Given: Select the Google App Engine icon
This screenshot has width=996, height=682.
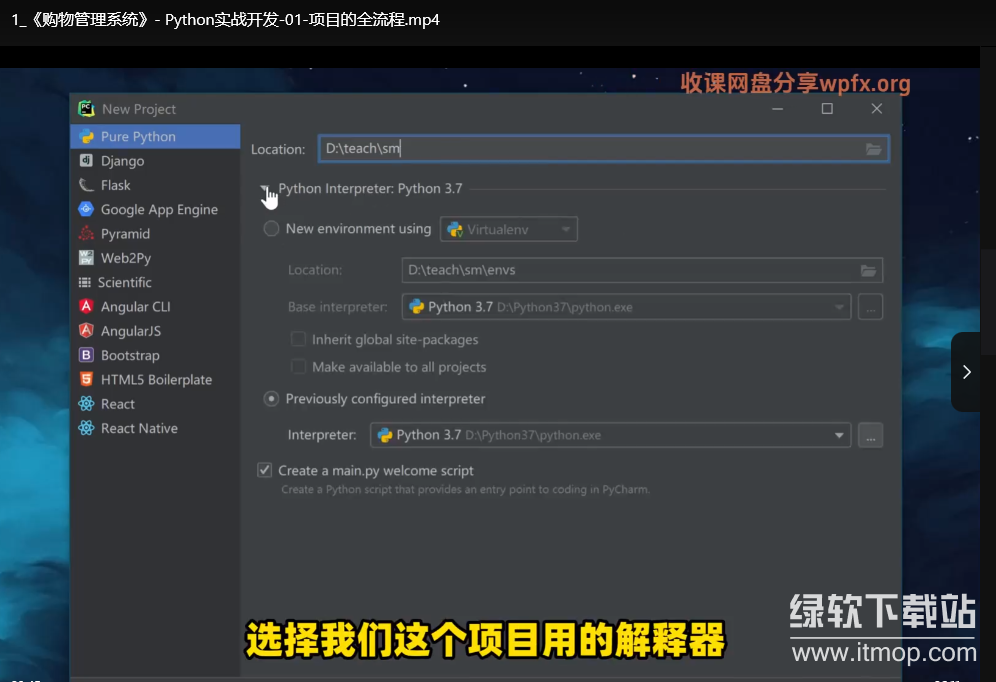Looking at the screenshot, I should (x=86, y=209).
